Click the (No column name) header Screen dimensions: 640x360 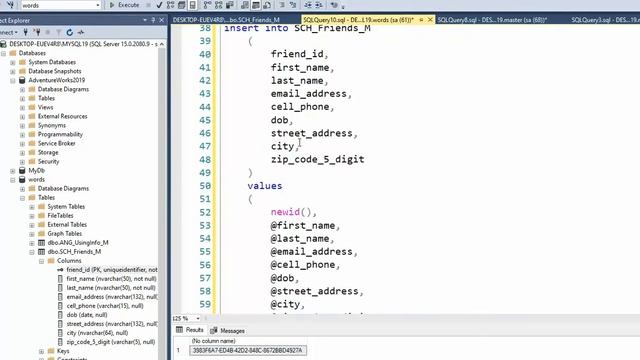(213, 341)
